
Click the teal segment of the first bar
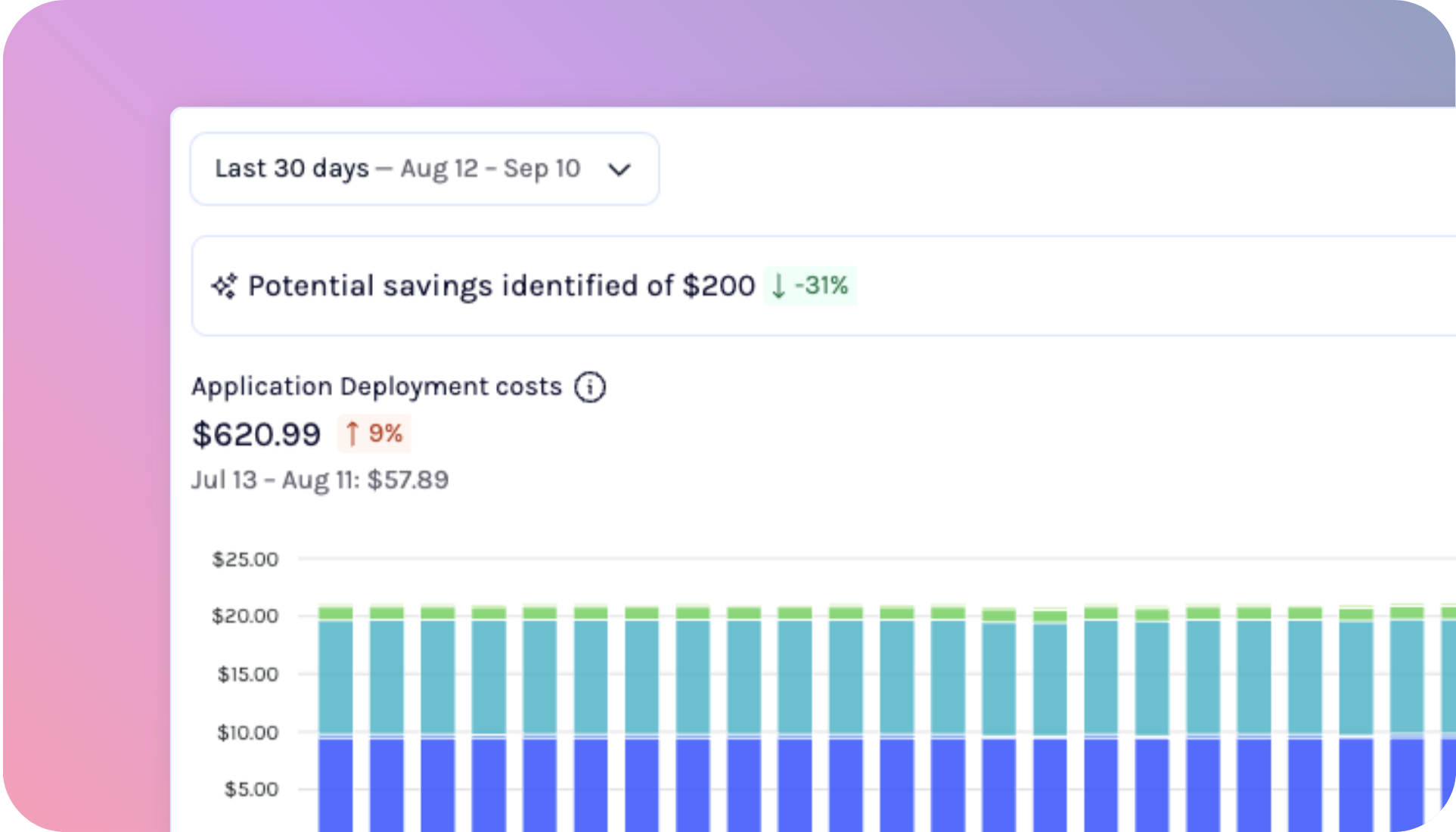click(x=334, y=673)
